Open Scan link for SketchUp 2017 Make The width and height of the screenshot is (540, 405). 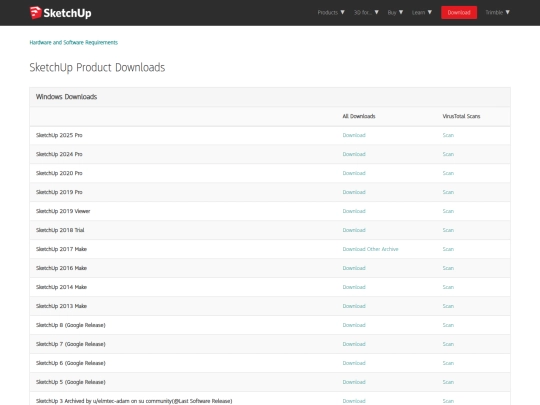(448, 249)
